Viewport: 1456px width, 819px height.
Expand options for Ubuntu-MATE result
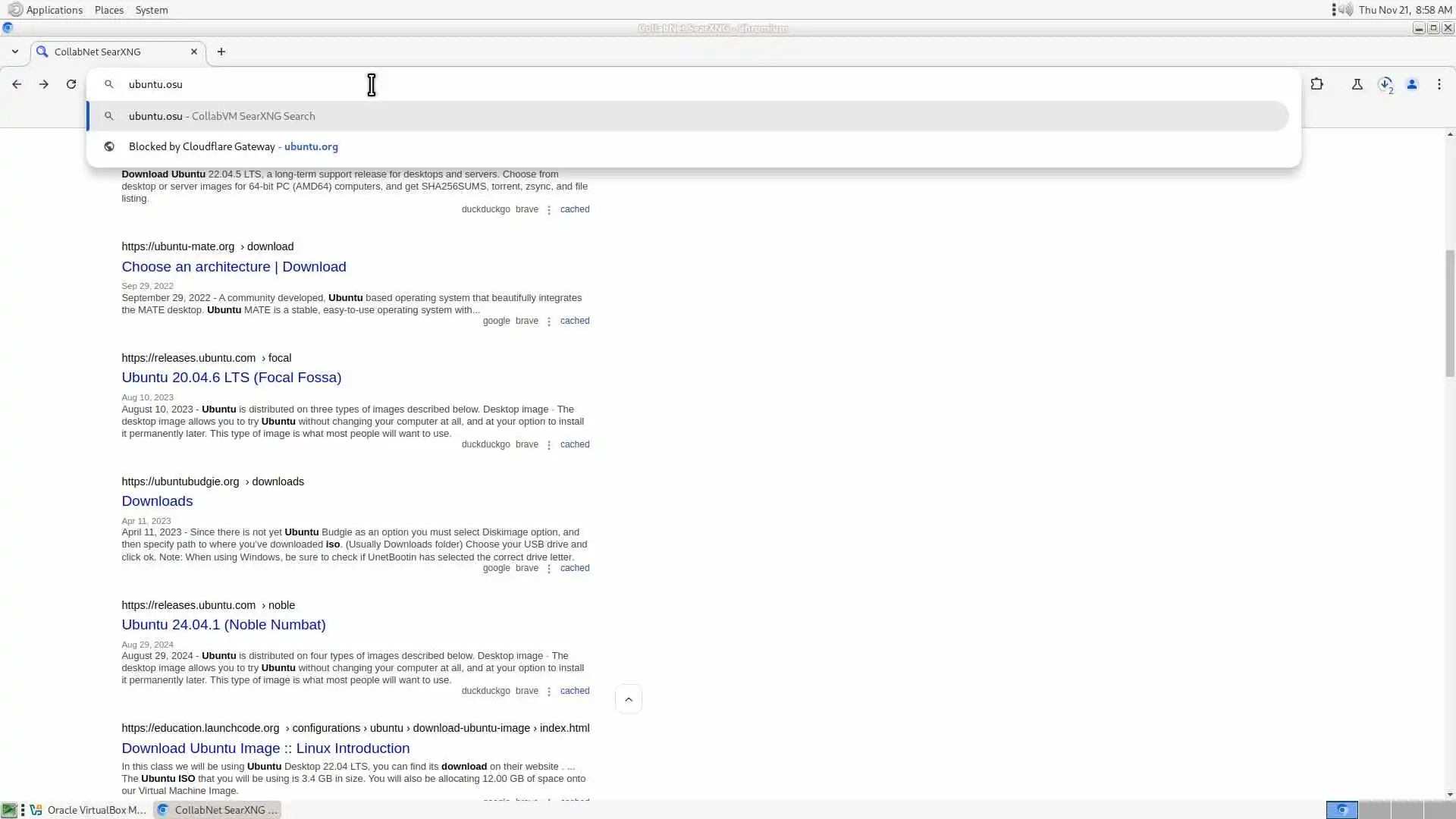coord(549,322)
